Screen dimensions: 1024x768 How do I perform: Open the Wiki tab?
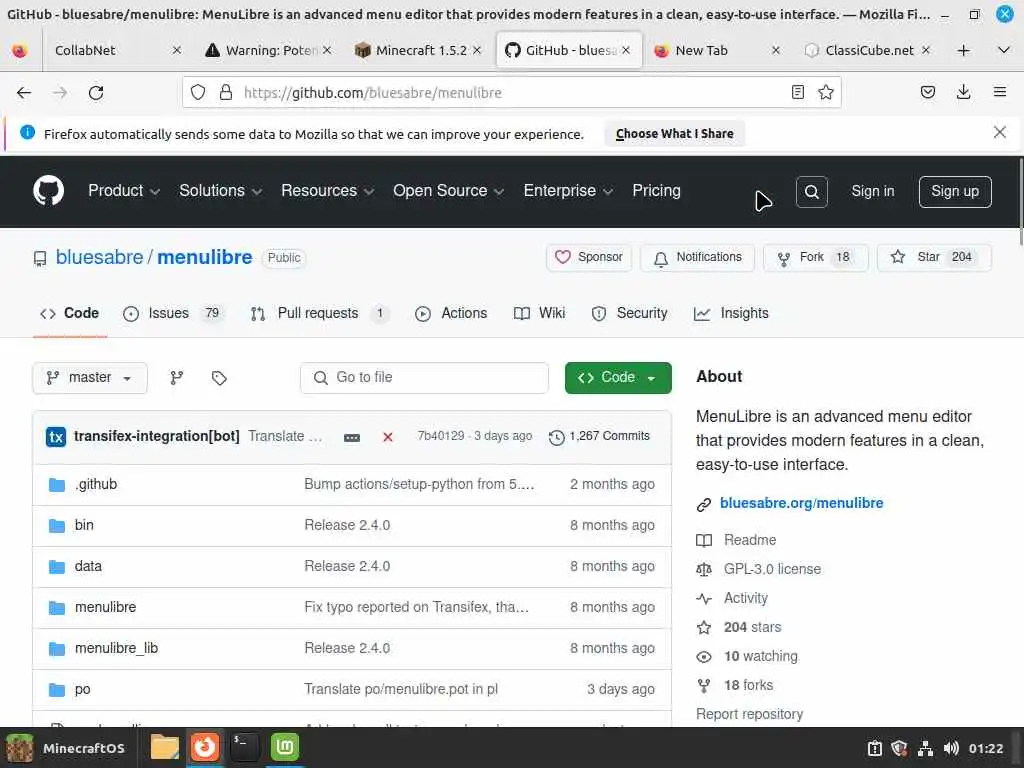539,313
